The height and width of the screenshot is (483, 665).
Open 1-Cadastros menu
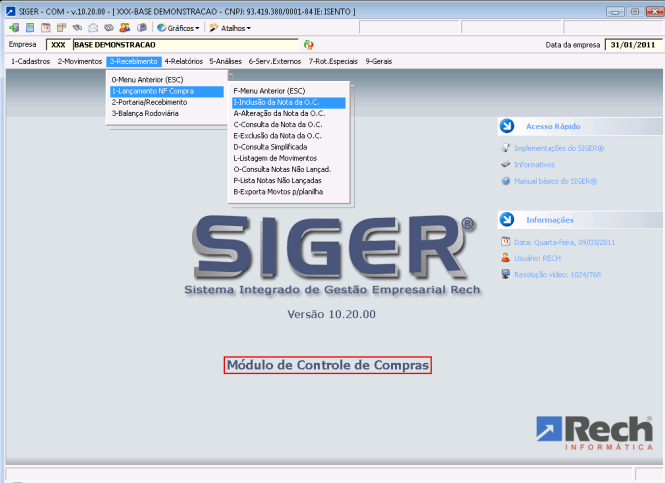31,61
